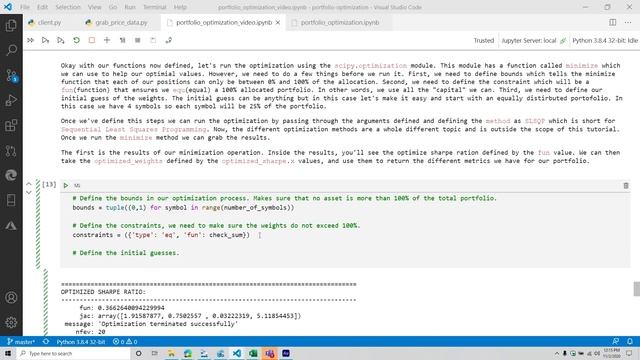Open the Terminal menu
Viewport: 640px width, 360px height.
tap(155, 7)
